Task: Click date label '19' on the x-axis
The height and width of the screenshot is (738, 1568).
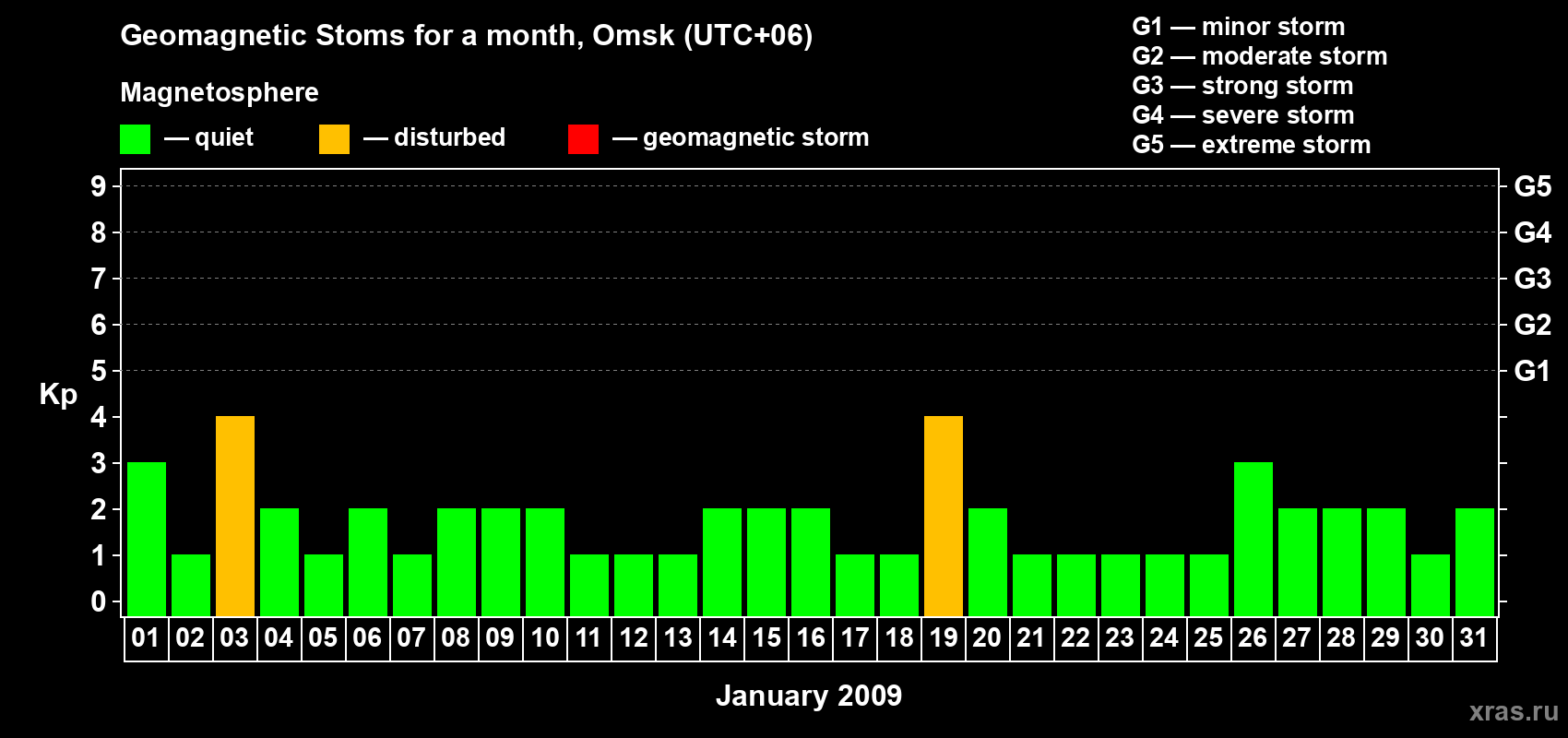Action: (x=943, y=638)
